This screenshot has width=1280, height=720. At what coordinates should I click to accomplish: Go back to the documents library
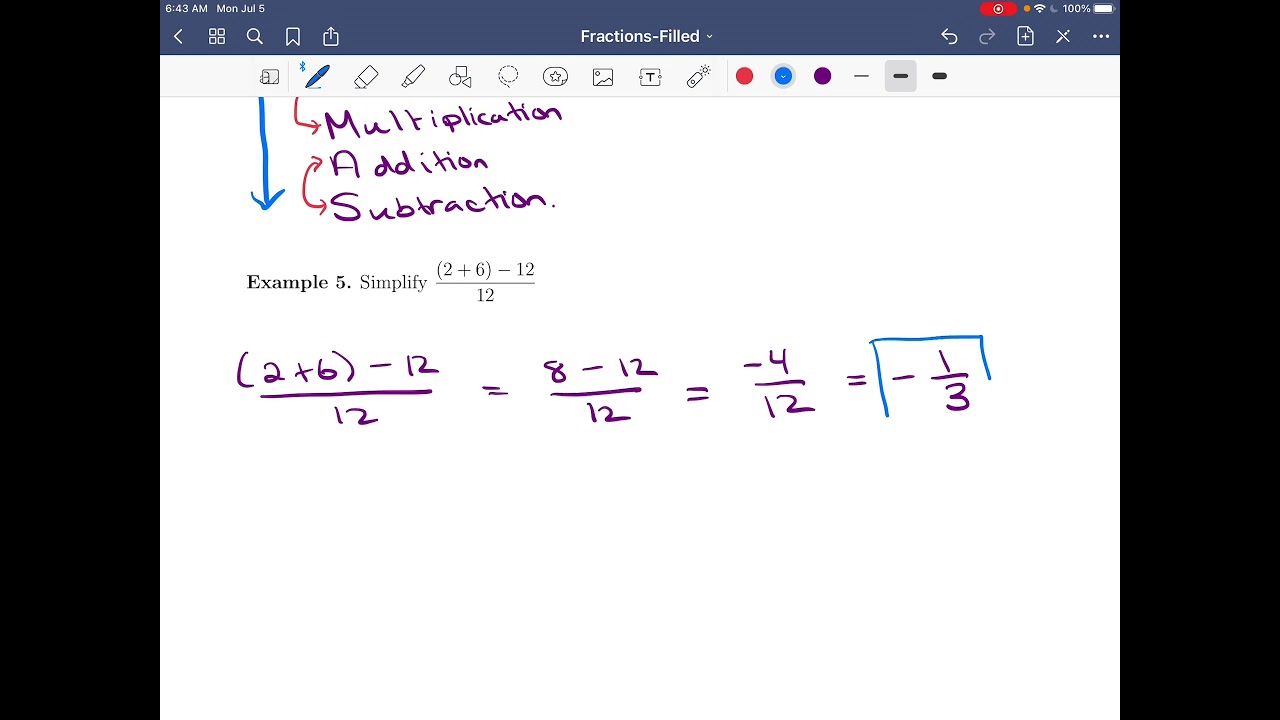[x=178, y=37]
